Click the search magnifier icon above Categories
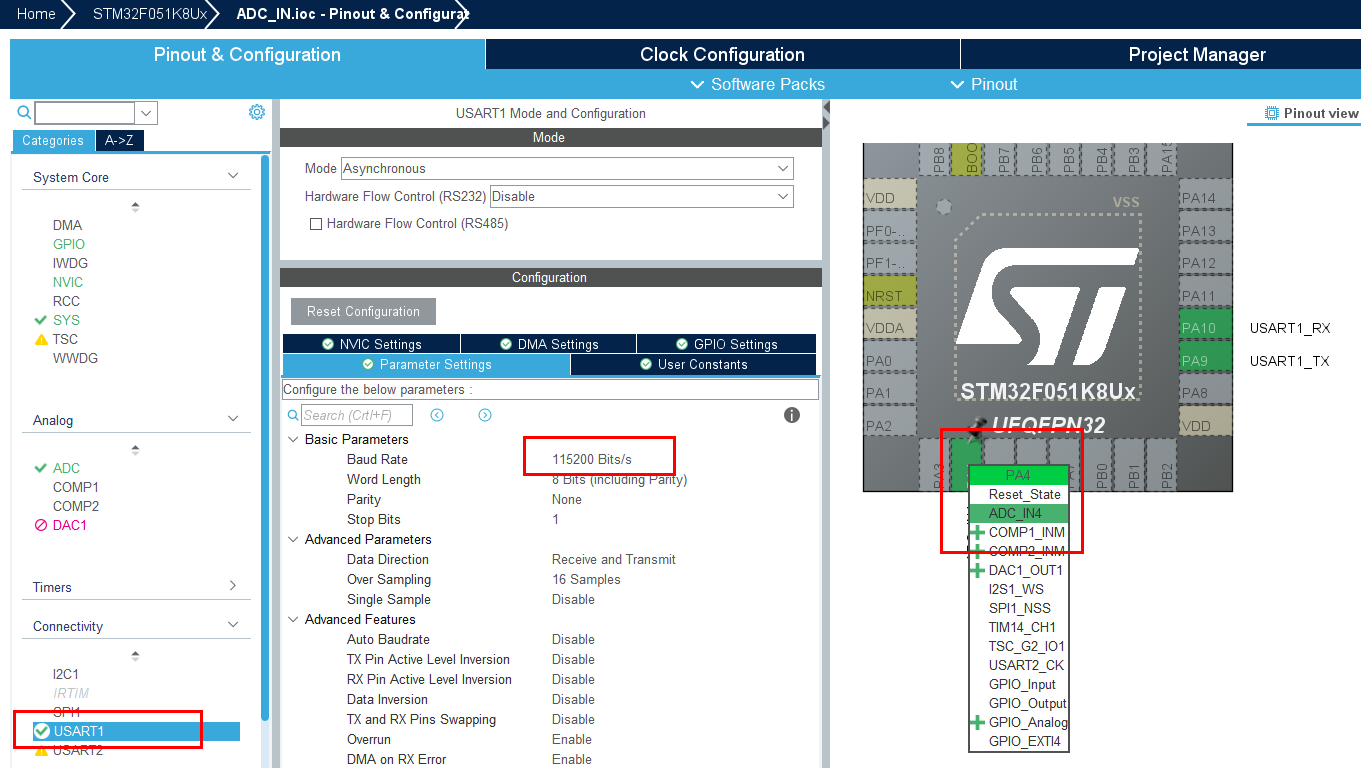Viewport: 1361px width, 768px height. click(x=24, y=112)
